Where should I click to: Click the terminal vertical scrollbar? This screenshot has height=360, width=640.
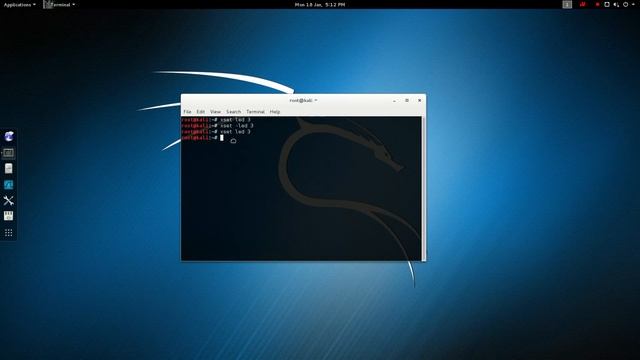pos(423,189)
